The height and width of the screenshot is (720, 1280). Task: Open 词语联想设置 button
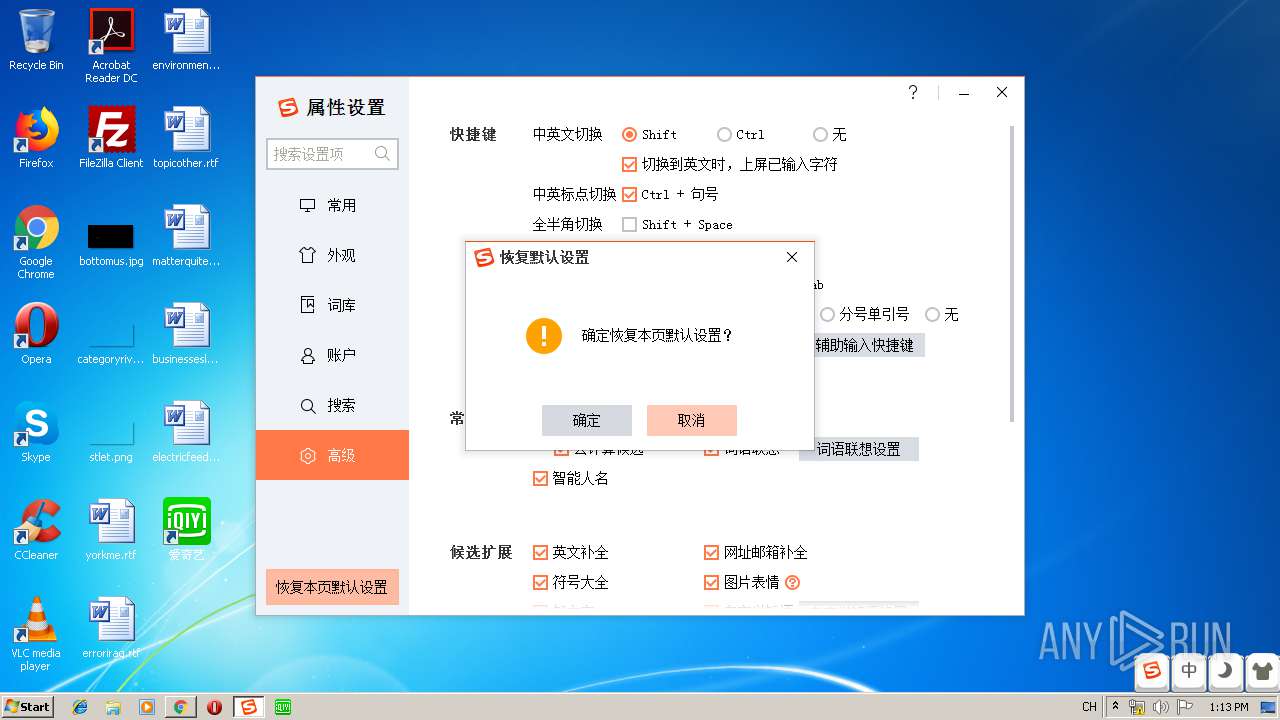[858, 450]
